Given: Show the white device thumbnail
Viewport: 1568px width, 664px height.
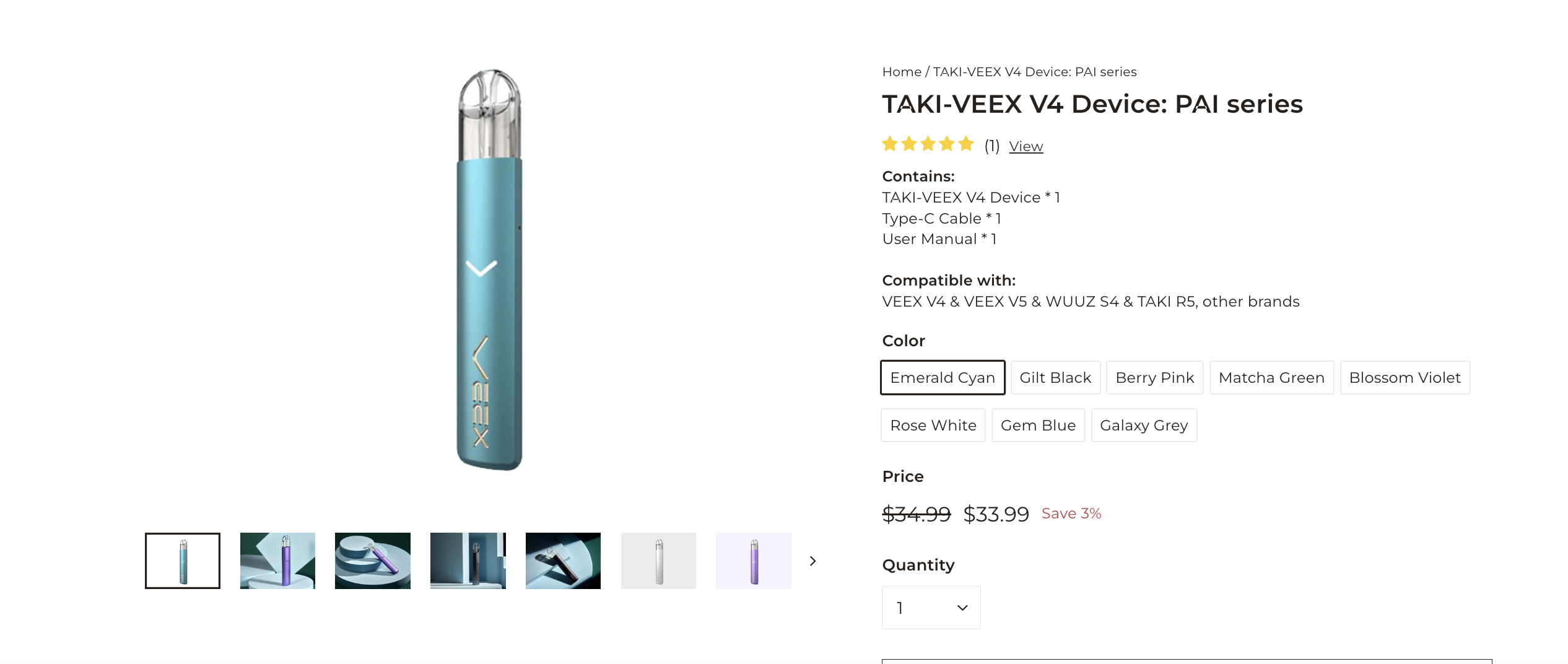Looking at the screenshot, I should coord(658,561).
